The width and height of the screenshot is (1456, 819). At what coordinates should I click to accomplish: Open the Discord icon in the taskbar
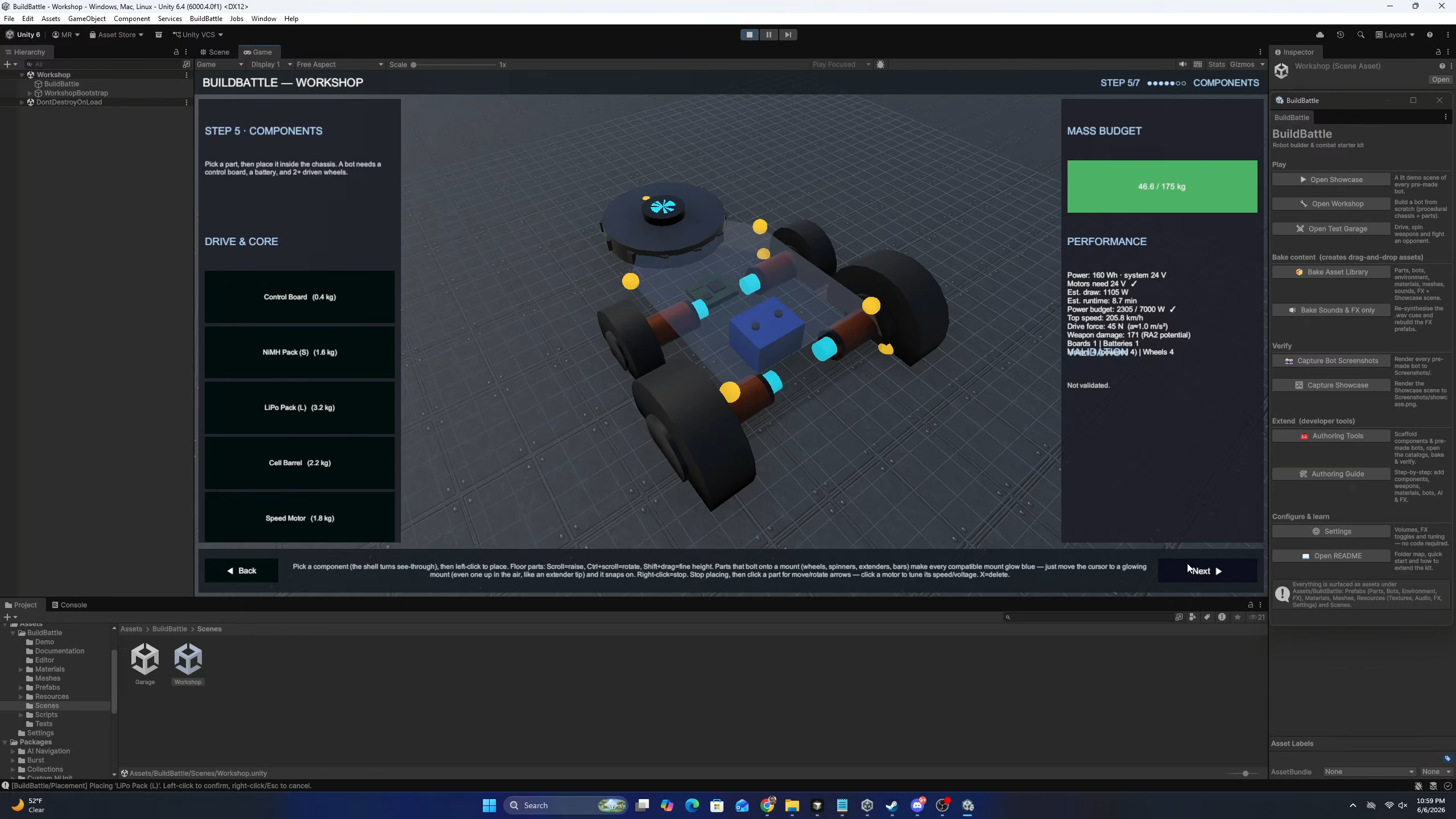click(917, 805)
